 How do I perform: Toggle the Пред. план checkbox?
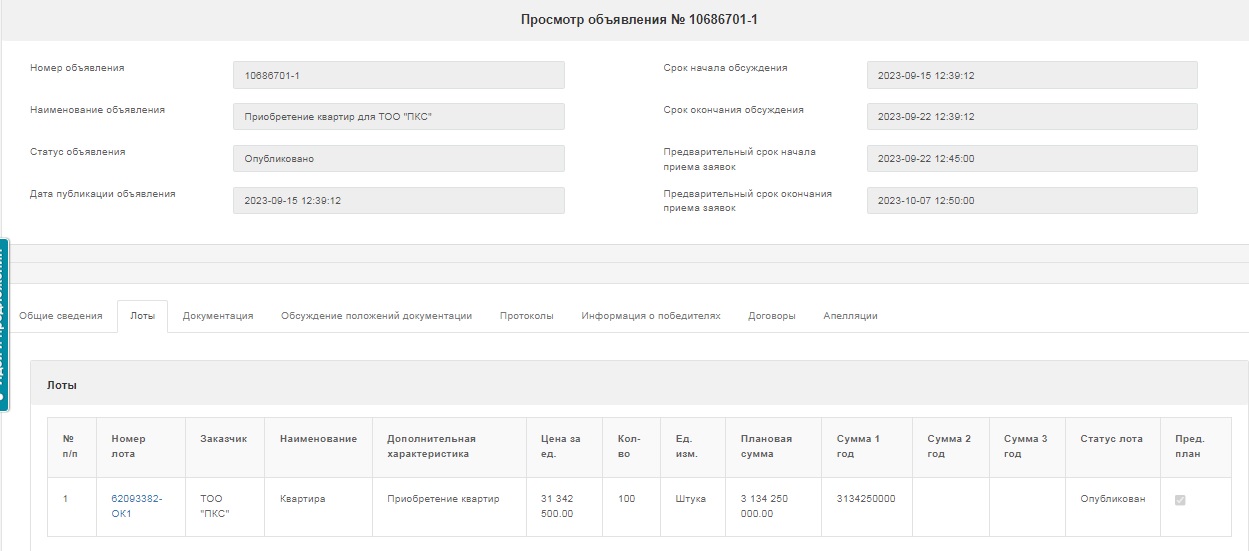(x=1180, y=499)
